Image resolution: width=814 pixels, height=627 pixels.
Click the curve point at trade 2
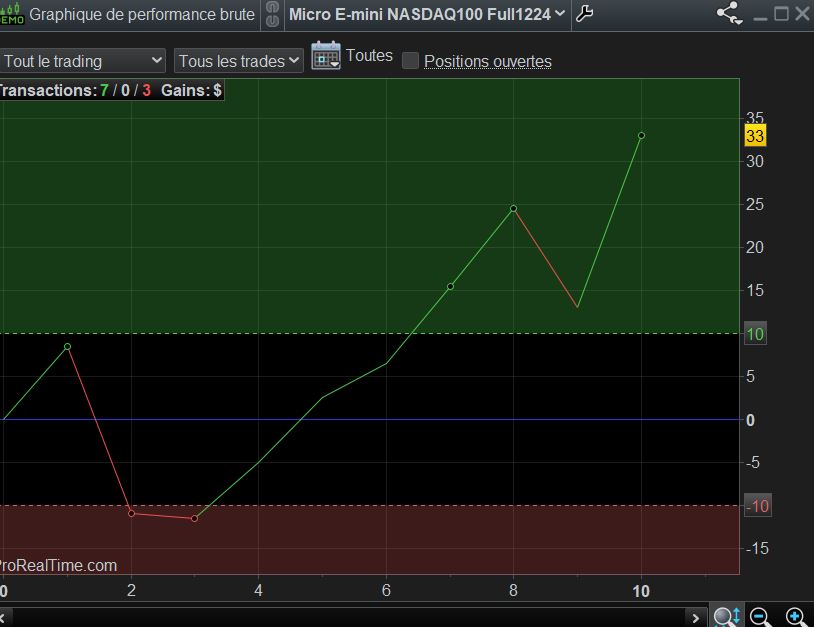point(131,513)
